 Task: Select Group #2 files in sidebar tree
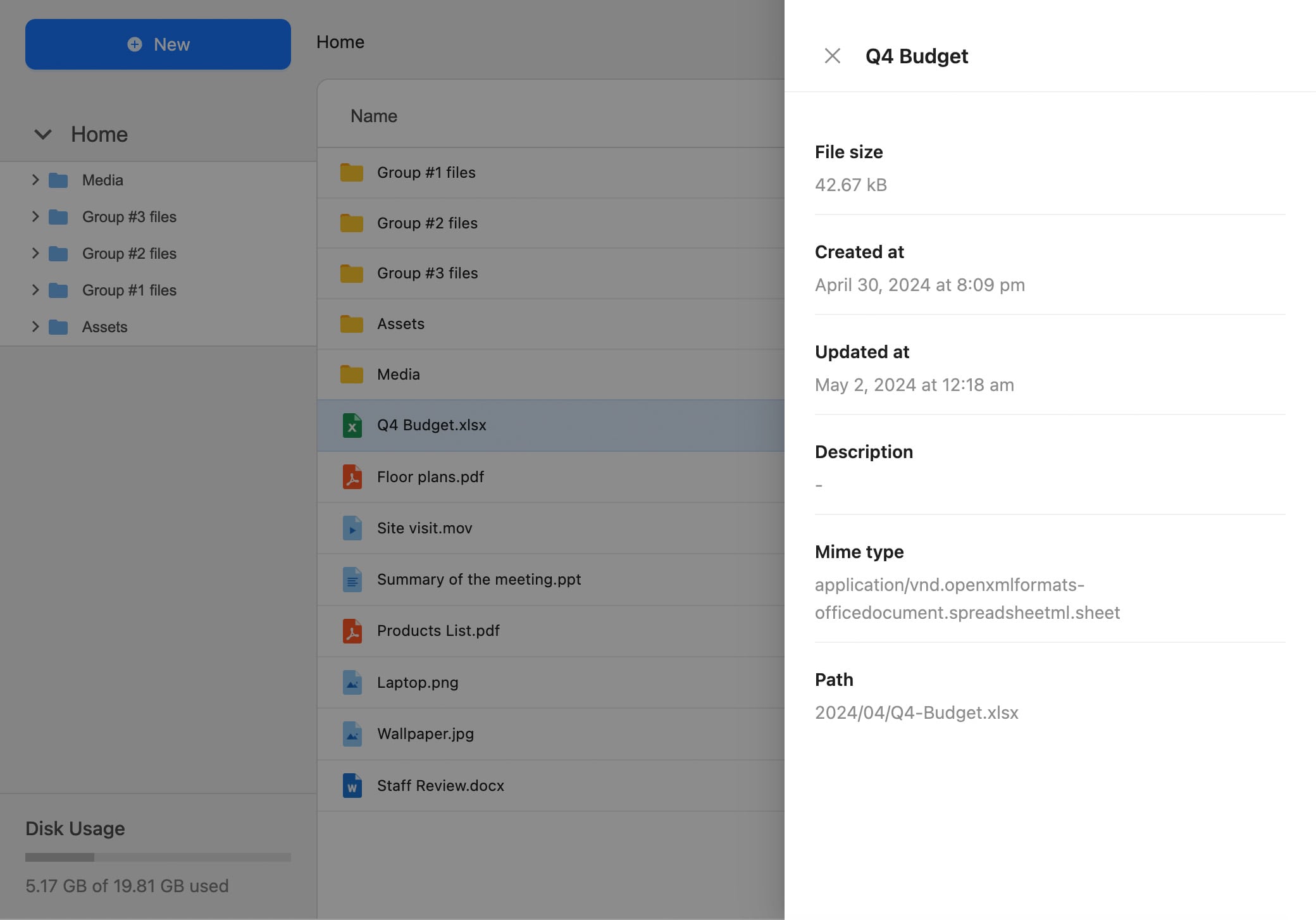point(129,253)
